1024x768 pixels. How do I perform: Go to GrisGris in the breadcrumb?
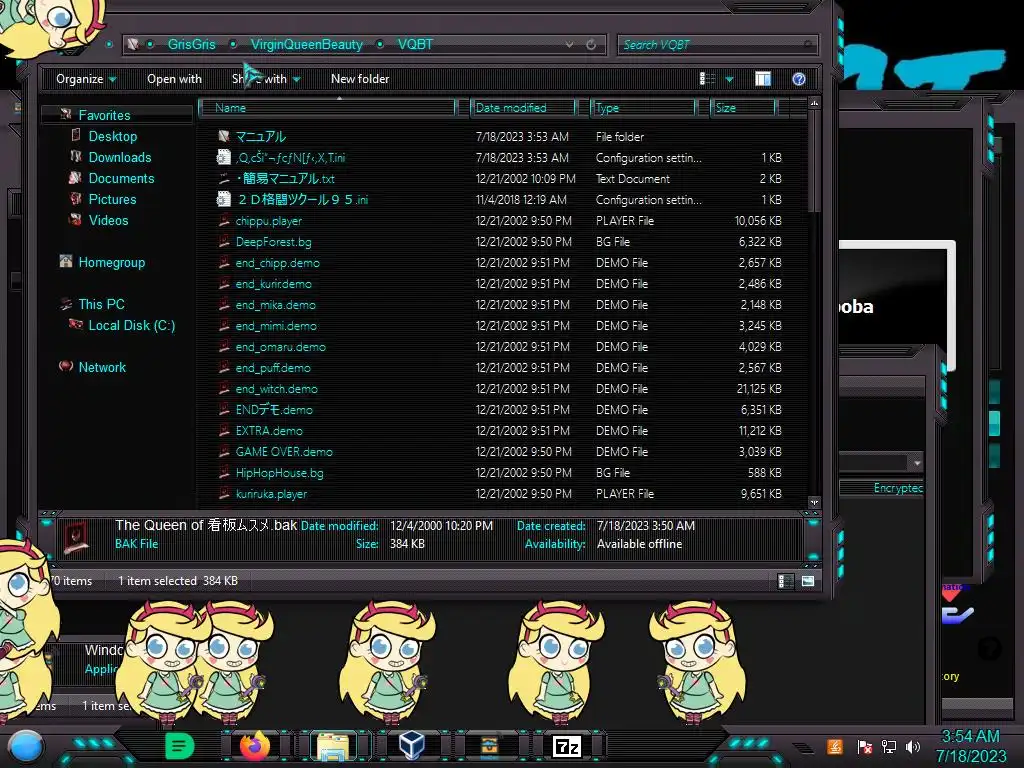point(191,44)
